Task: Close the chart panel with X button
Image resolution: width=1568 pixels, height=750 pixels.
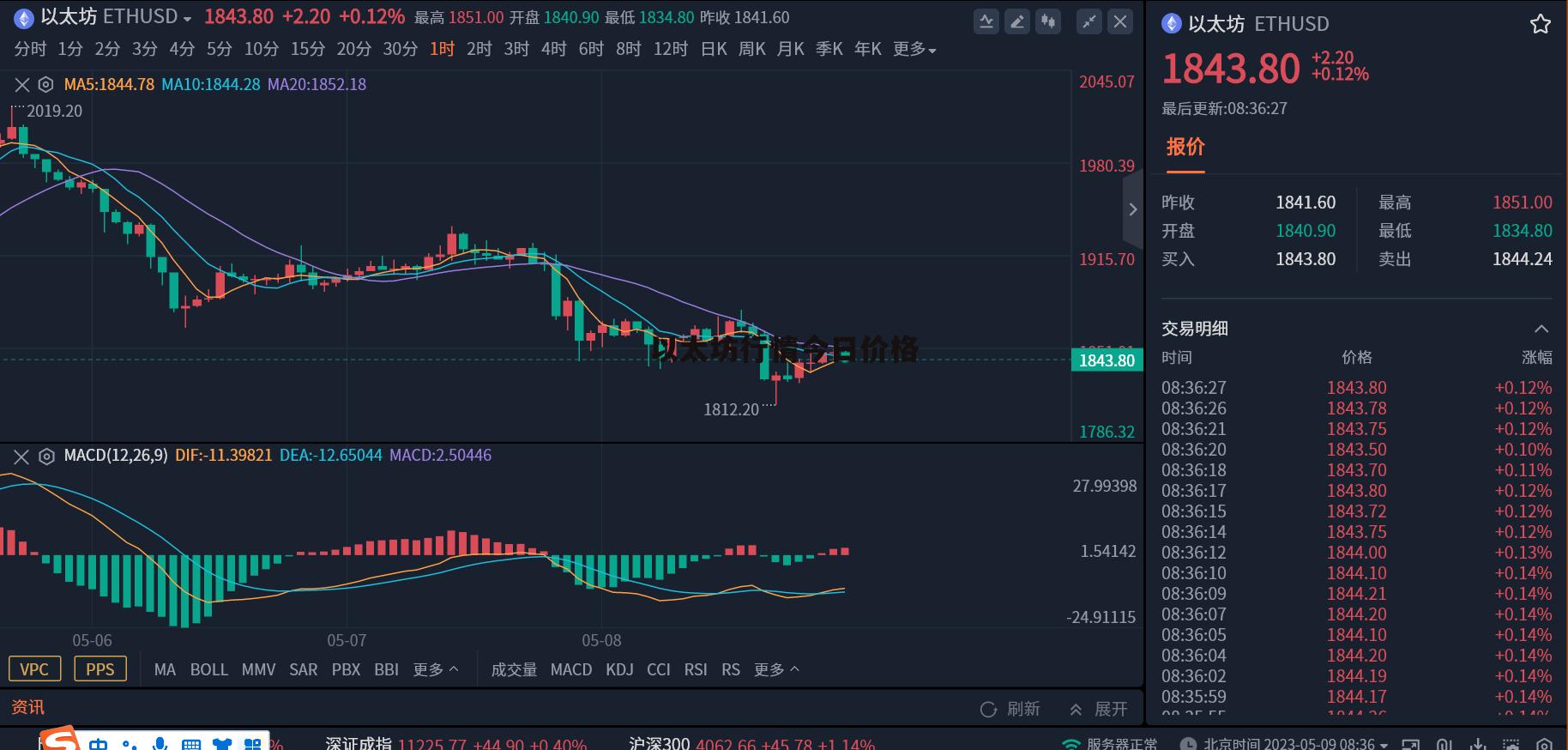Action: 1120,21
